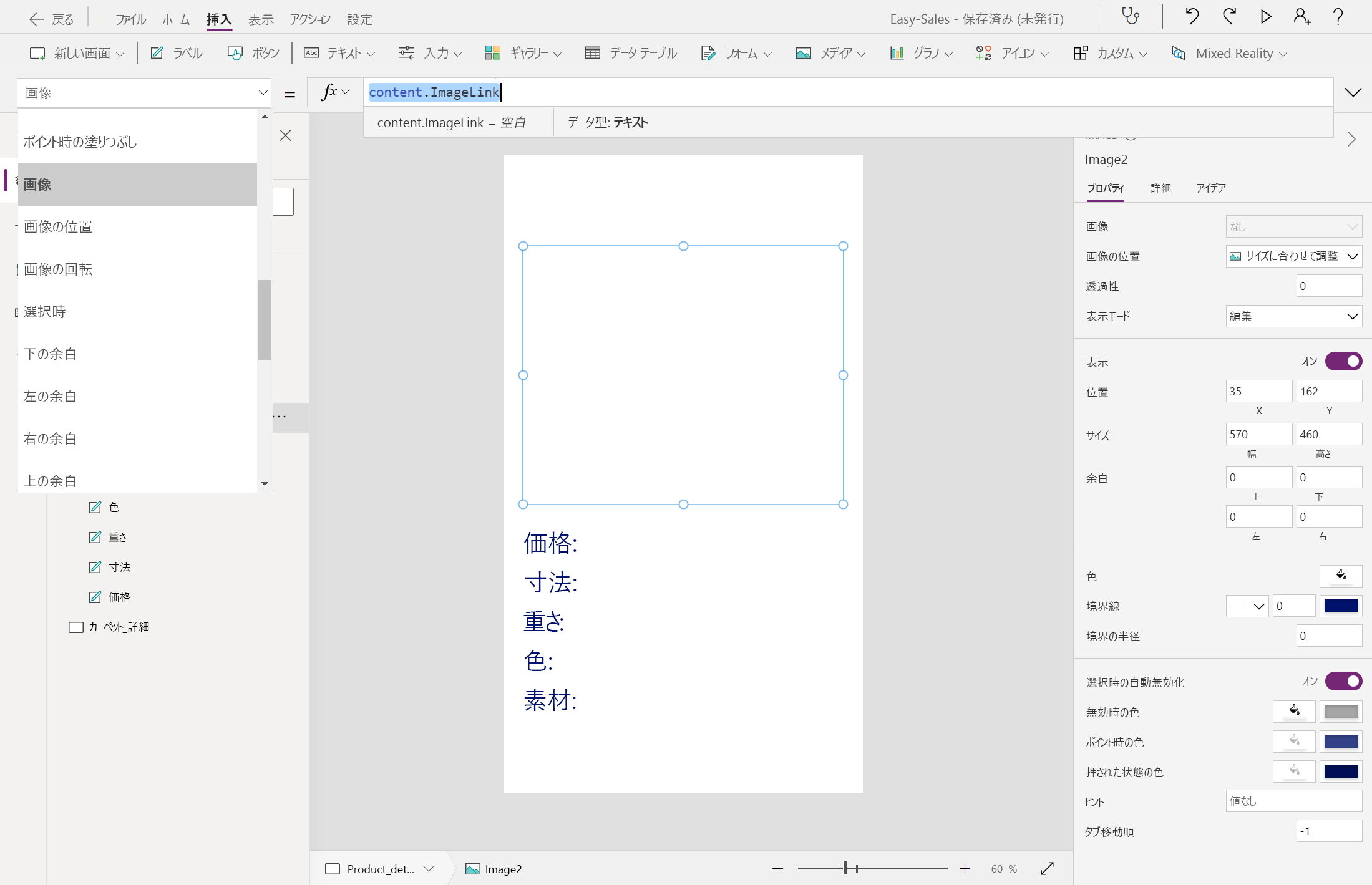Click 押された状態の色 fill bucket icon
The height and width of the screenshot is (885, 1372).
[x=1295, y=771]
